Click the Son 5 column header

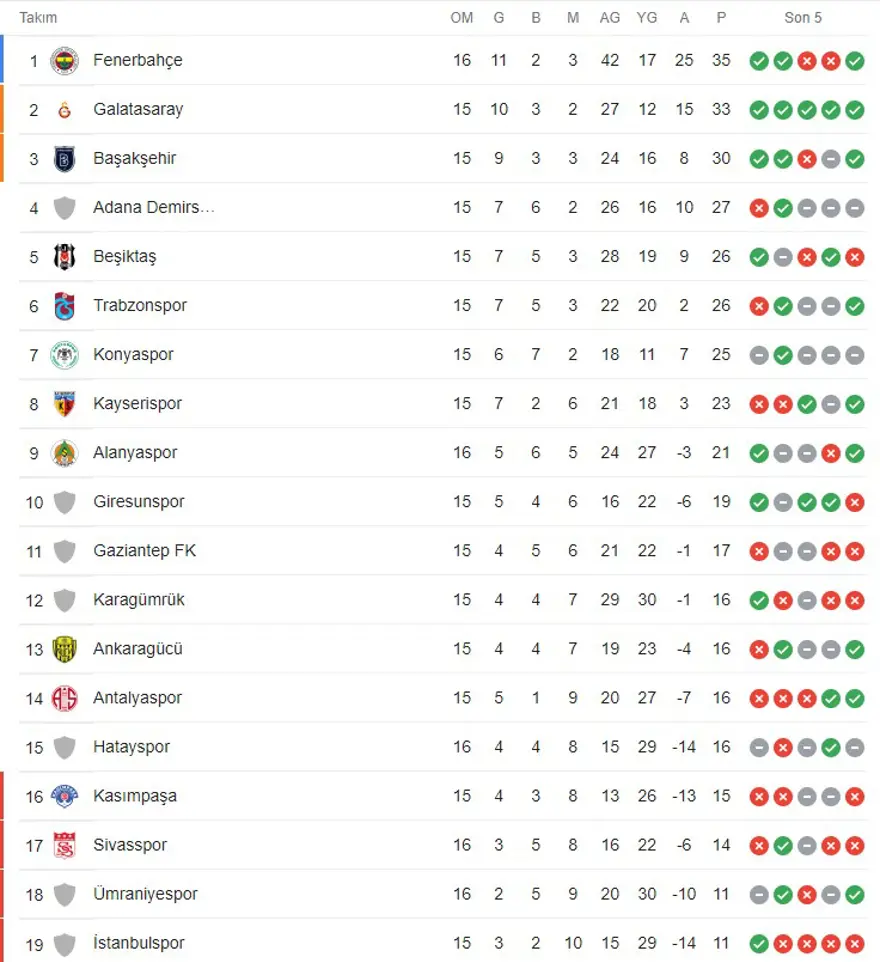[803, 17]
